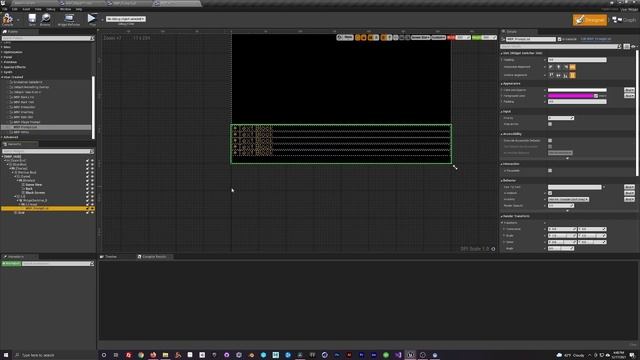Image resolution: width=640 pixels, height=360 pixels.
Task: Open the Edit widget blueprint link in Details
Action: click(596, 39)
